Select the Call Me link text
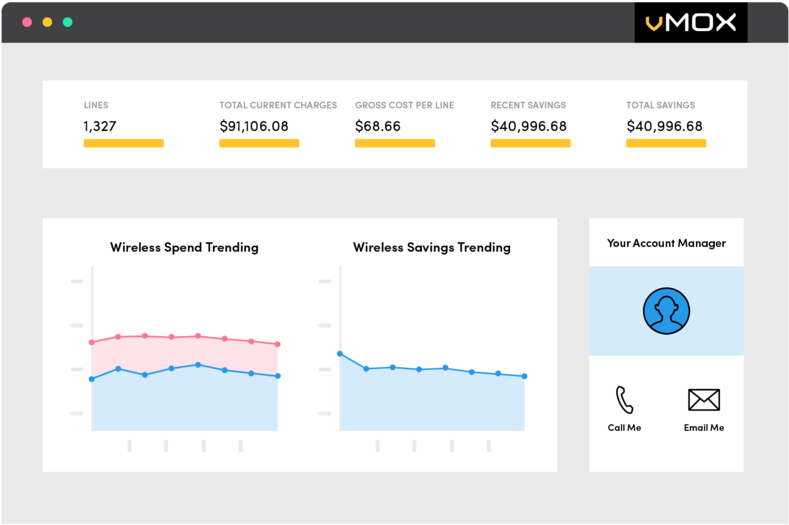 click(x=624, y=428)
